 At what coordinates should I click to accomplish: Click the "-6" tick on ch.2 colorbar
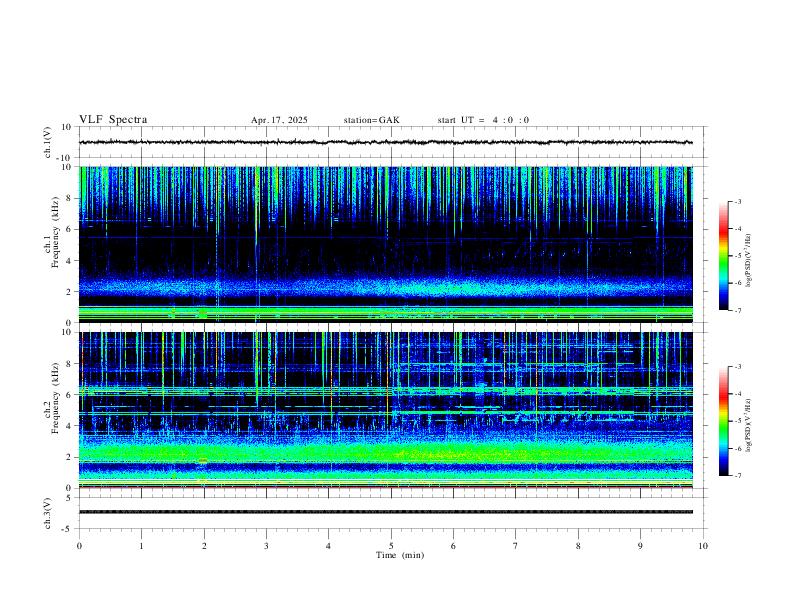click(738, 448)
